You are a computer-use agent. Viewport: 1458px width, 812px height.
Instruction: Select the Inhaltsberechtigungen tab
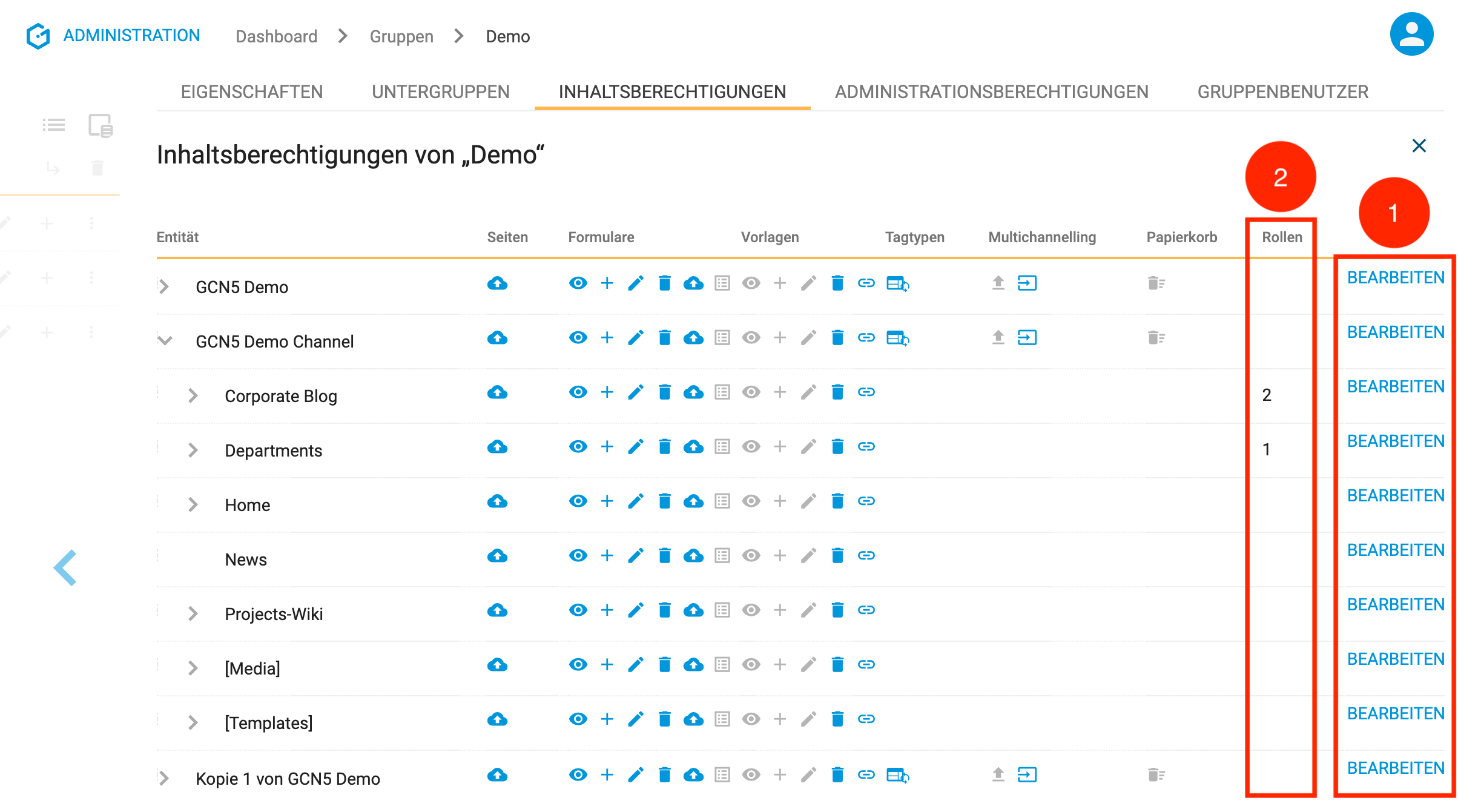pos(672,92)
